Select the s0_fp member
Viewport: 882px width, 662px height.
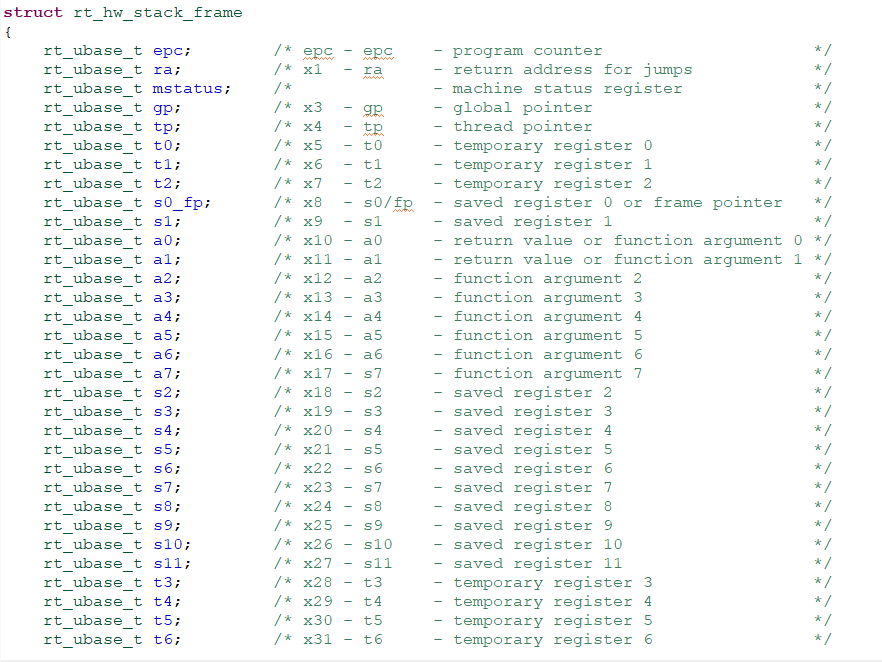[178, 204]
